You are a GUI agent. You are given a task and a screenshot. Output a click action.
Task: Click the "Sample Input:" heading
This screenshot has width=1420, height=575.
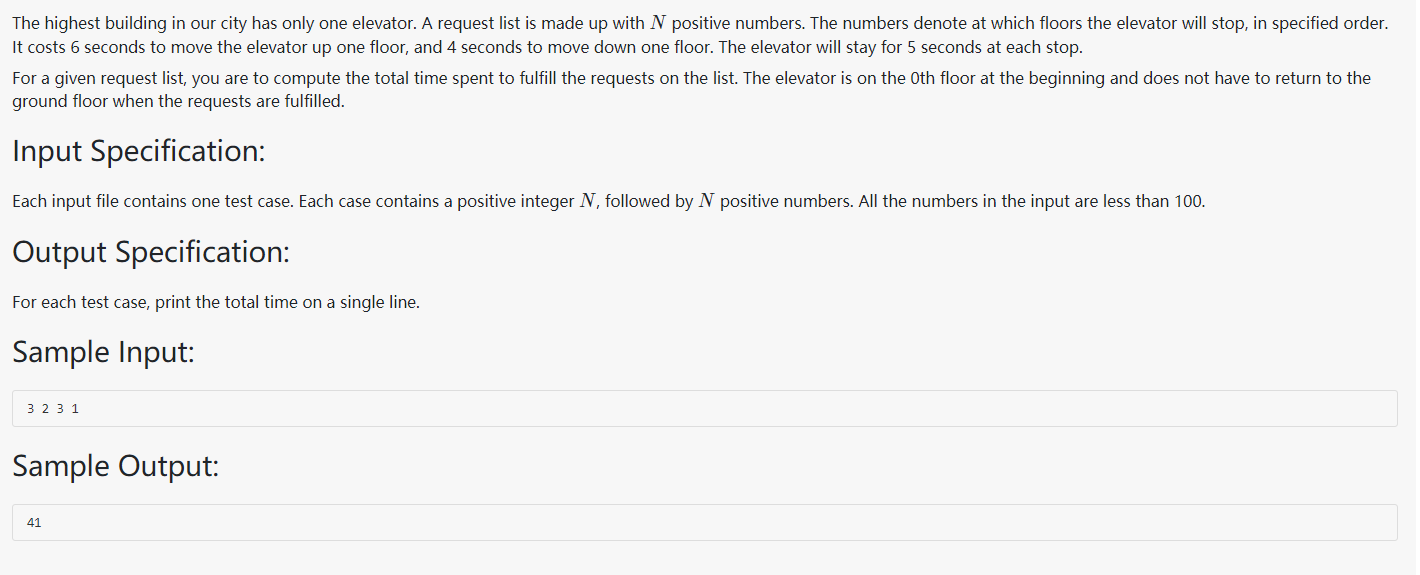[103, 352]
